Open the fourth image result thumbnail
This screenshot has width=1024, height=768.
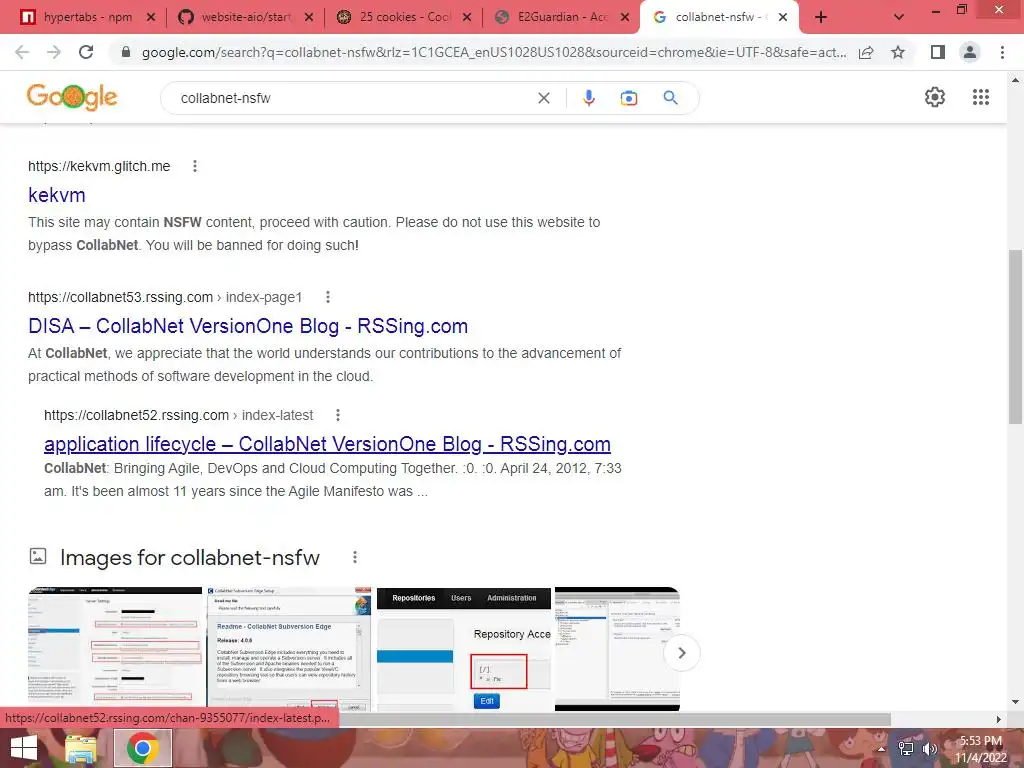(617, 648)
